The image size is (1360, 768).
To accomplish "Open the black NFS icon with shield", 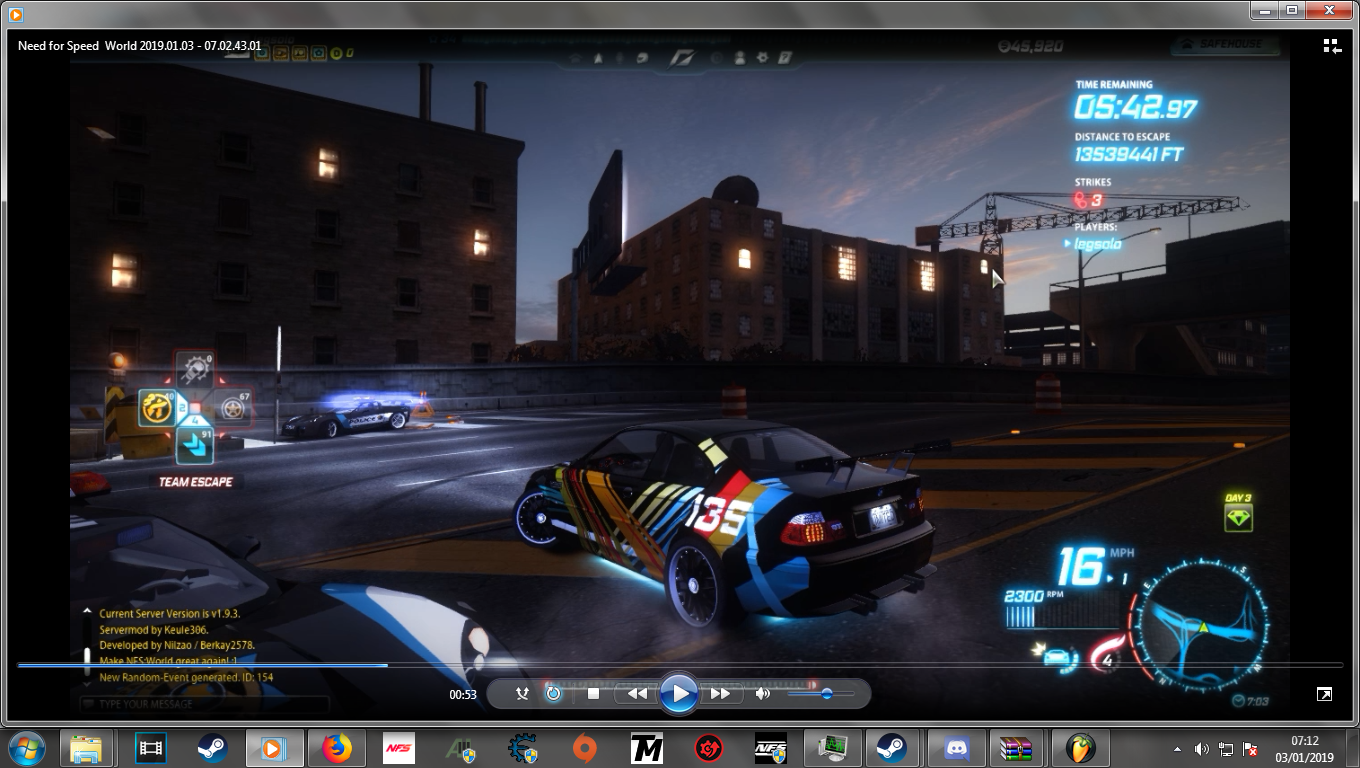I will pos(771,748).
